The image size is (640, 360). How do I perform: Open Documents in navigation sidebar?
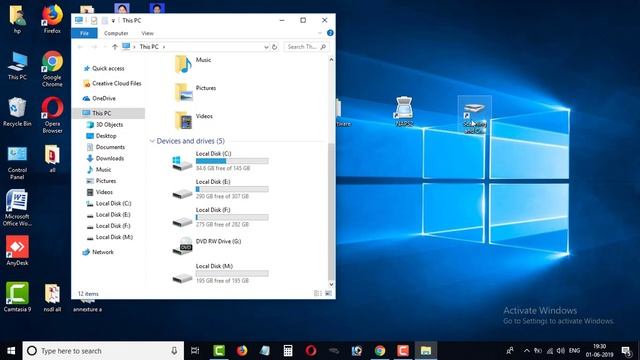(106, 147)
